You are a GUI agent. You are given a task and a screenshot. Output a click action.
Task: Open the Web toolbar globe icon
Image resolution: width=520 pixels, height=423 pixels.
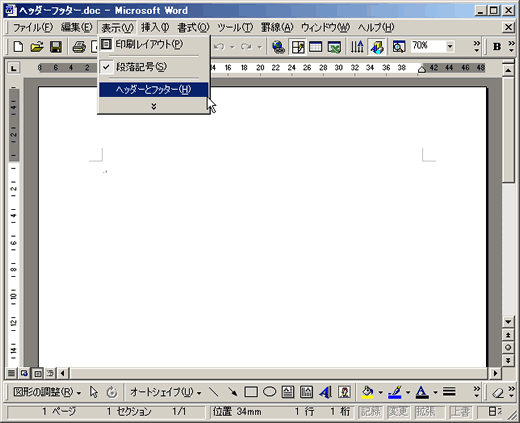click(278, 47)
